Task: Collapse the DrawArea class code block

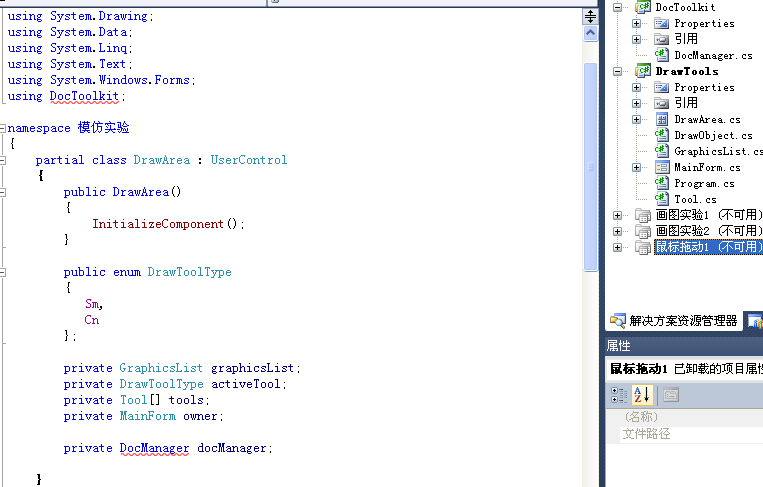Action: pos(2,161)
